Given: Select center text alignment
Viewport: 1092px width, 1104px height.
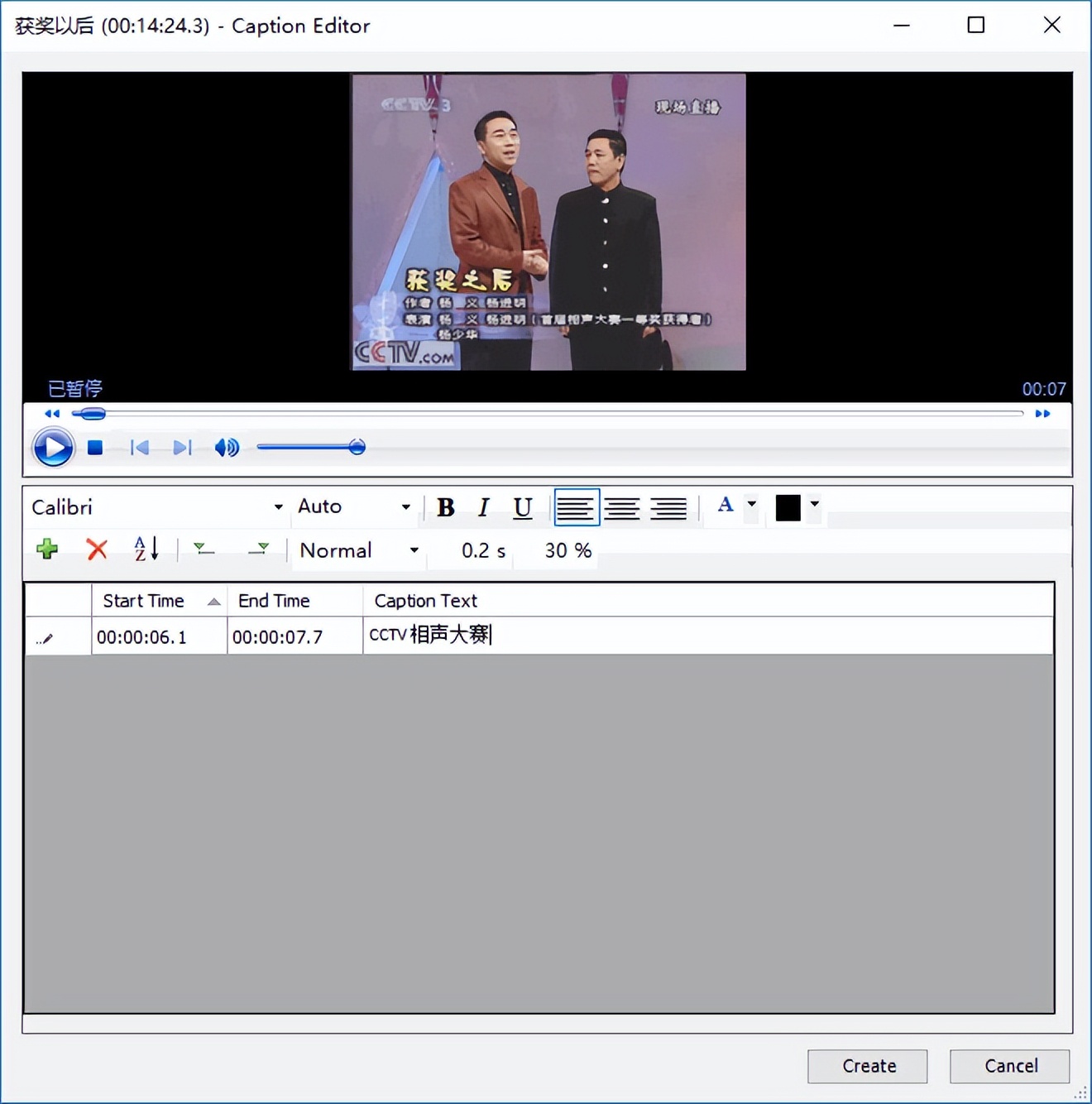Looking at the screenshot, I should tap(622, 507).
